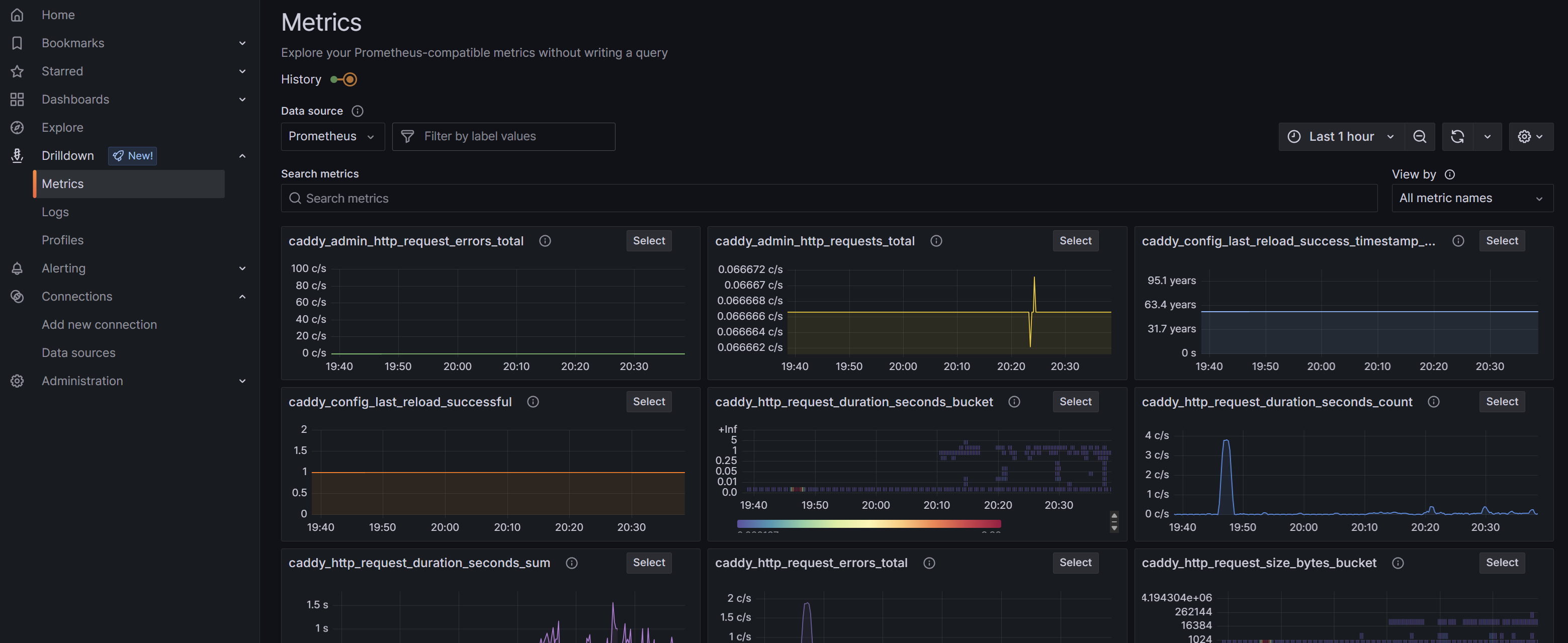Open the settings gear dropdown
Screen dimensions: 1568x643
(x=1530, y=137)
